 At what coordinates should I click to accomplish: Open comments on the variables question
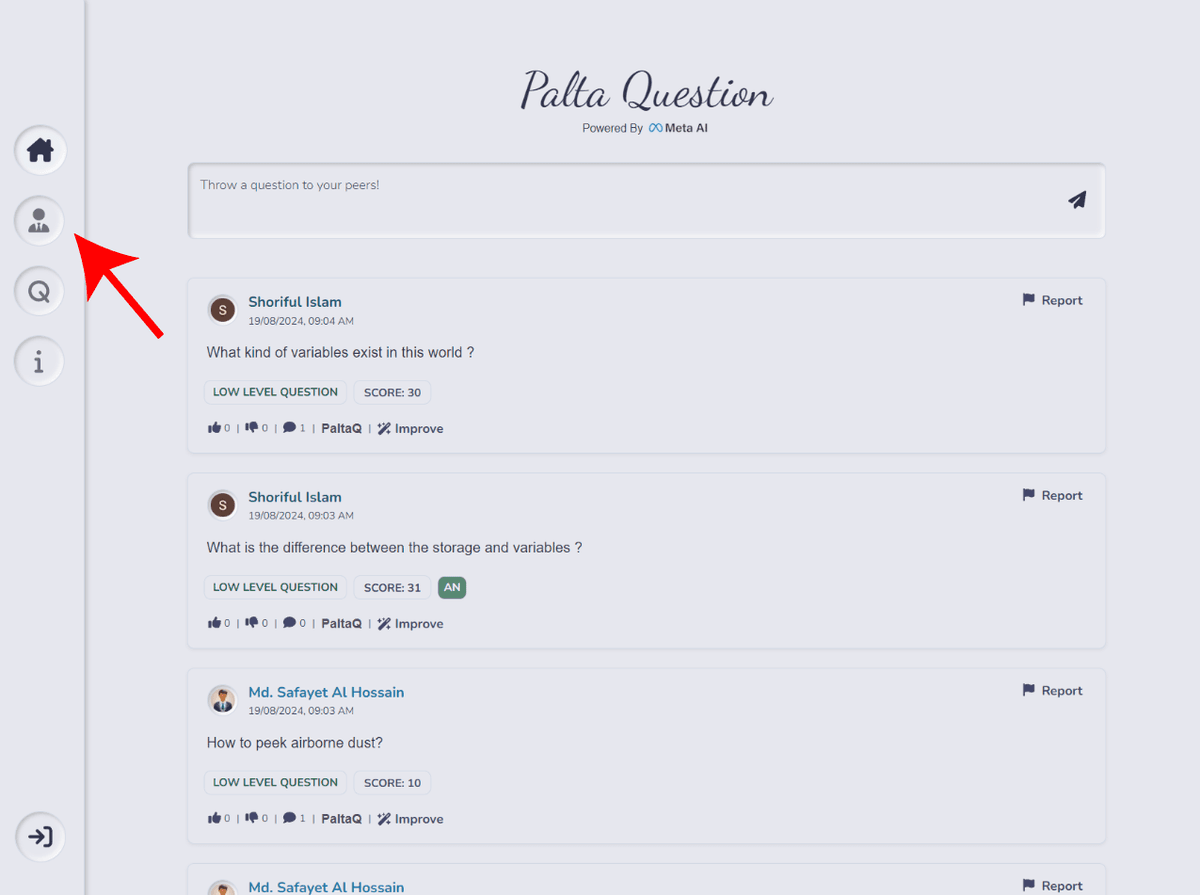point(289,428)
